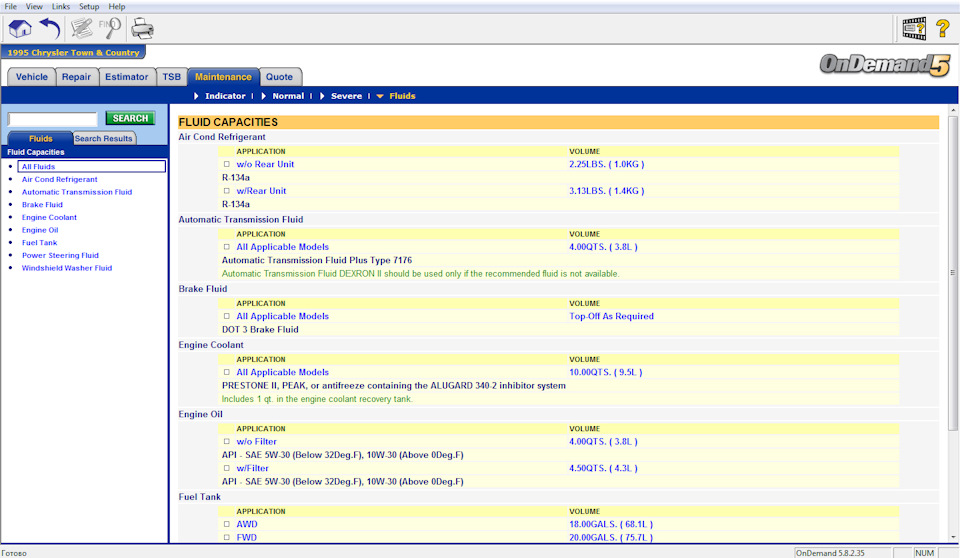
Task: Click the 3.13LBS. ( 1.4KG ) volume value
Action: tap(607, 191)
